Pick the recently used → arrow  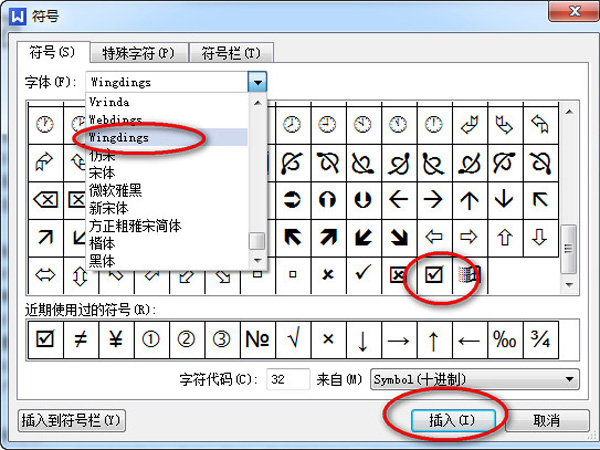[x=398, y=340]
